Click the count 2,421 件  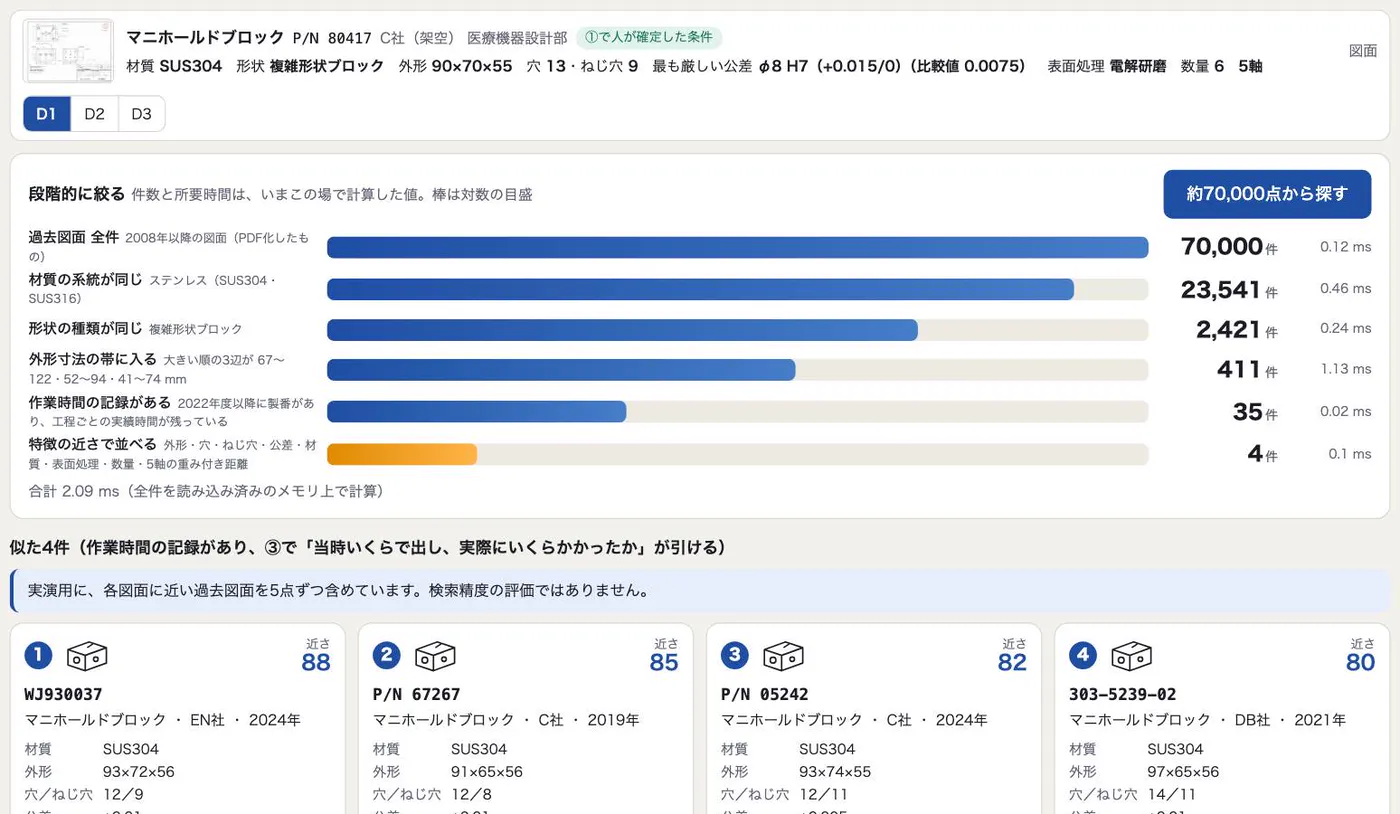click(x=1237, y=329)
